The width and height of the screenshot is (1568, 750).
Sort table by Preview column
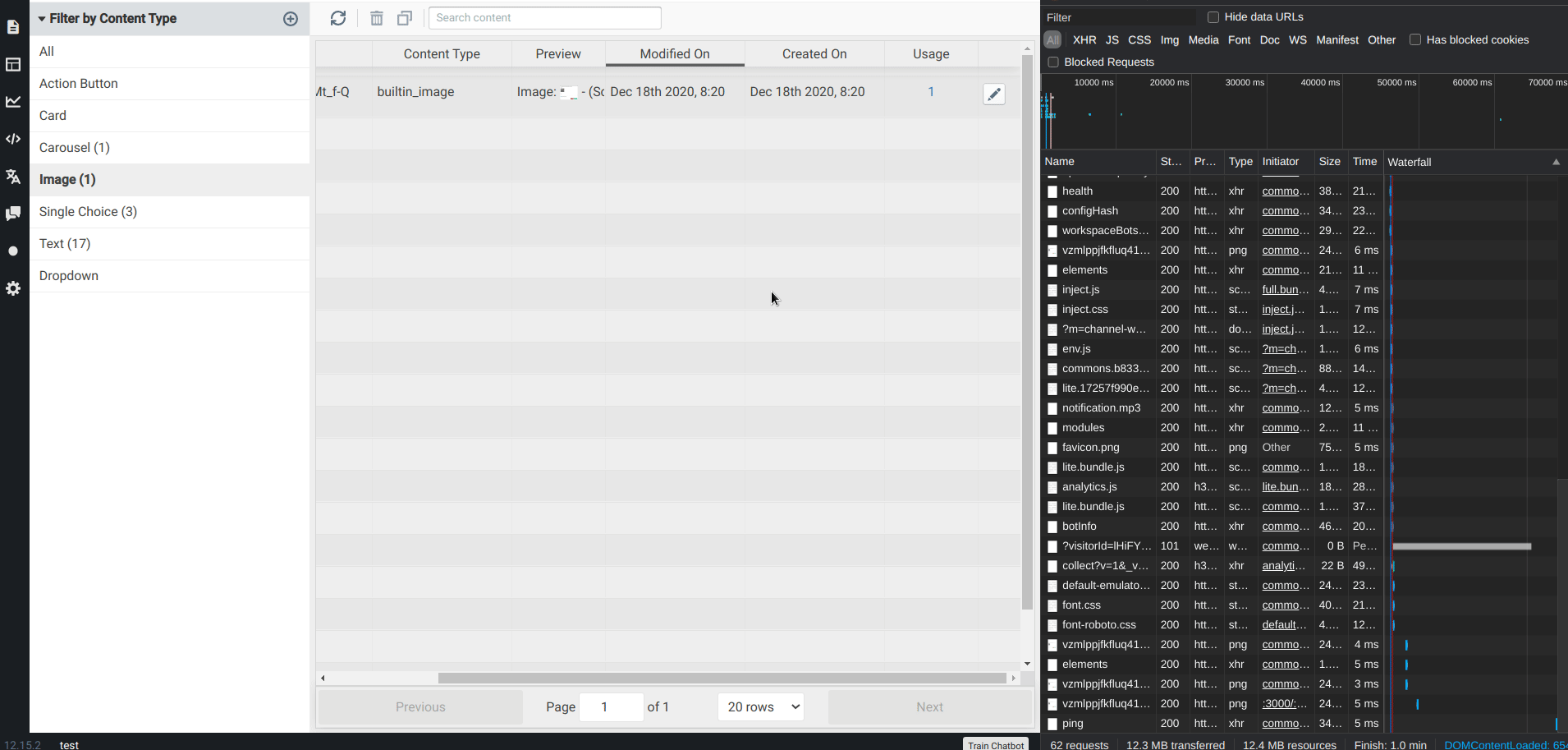coord(558,54)
